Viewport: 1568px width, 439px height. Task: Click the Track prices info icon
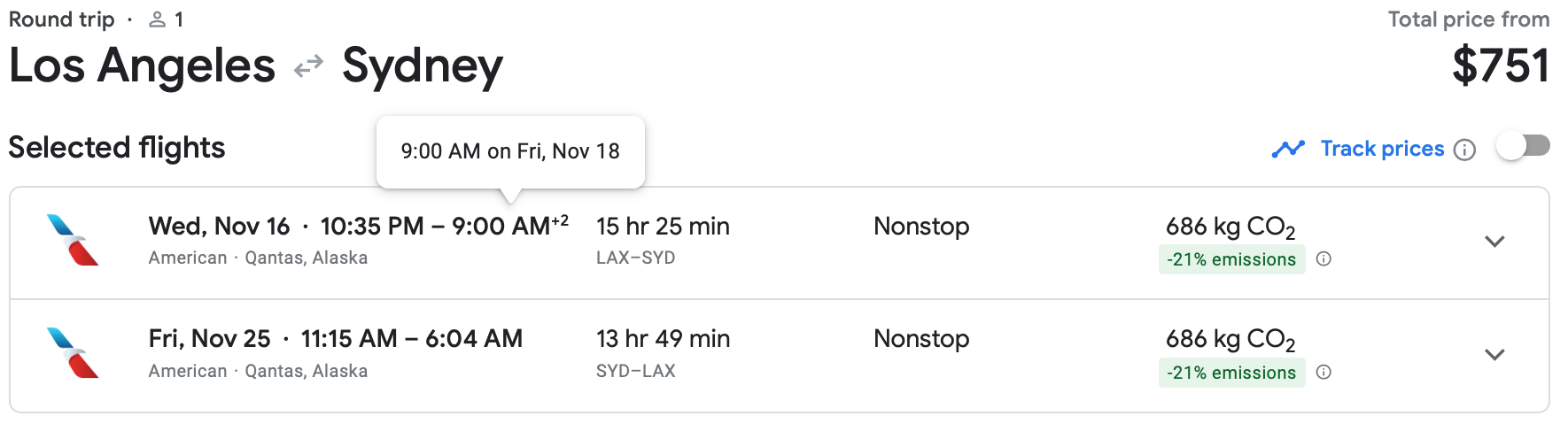point(1465,150)
